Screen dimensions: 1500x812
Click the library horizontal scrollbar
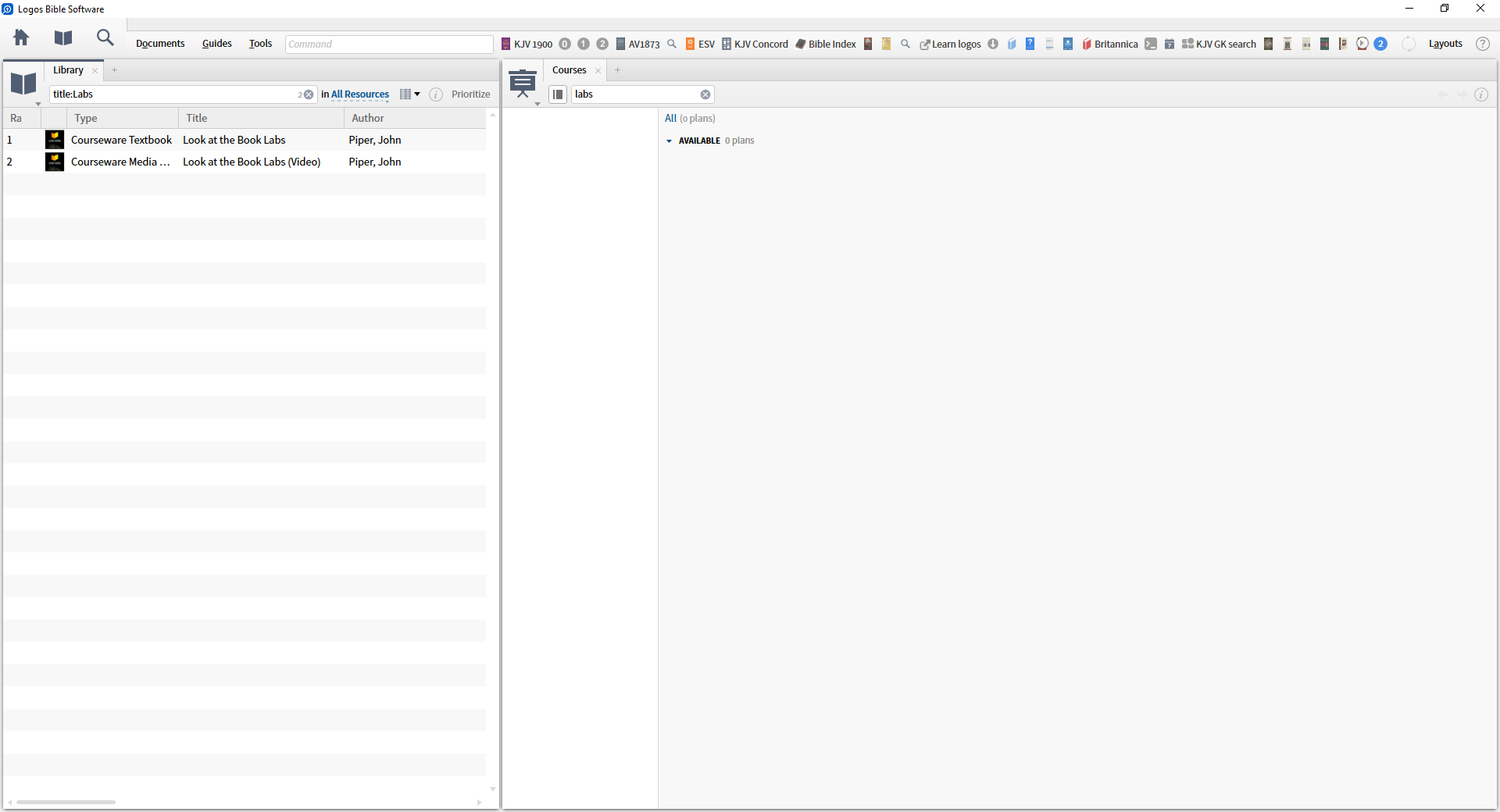(66, 802)
